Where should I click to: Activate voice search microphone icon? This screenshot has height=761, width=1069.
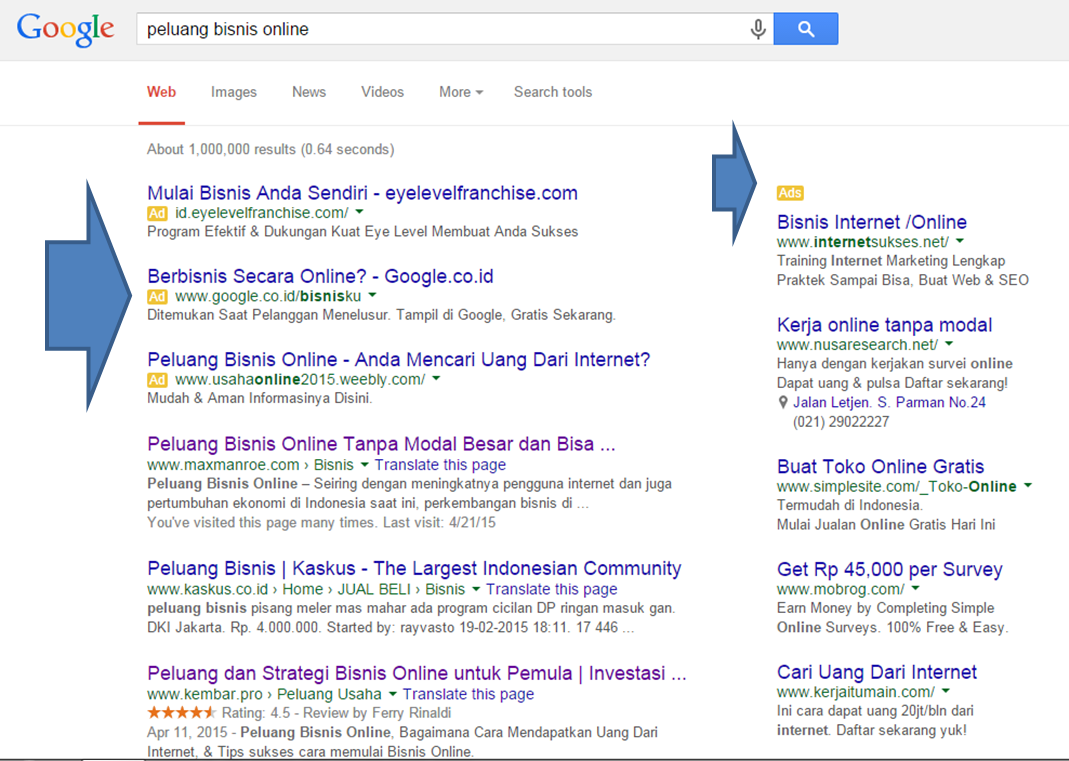(x=757, y=29)
